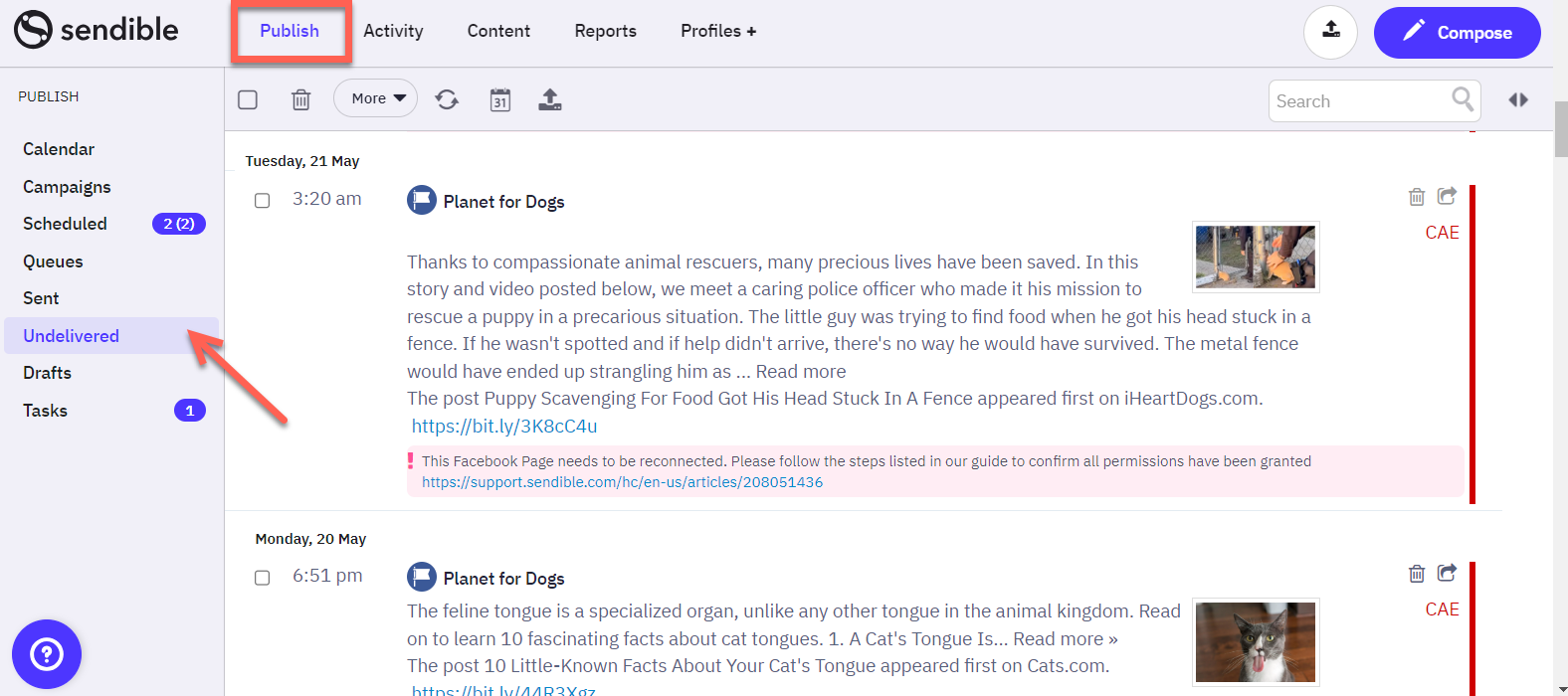
Task: Click the vertical scrollbar thumb
Action: 1560,129
